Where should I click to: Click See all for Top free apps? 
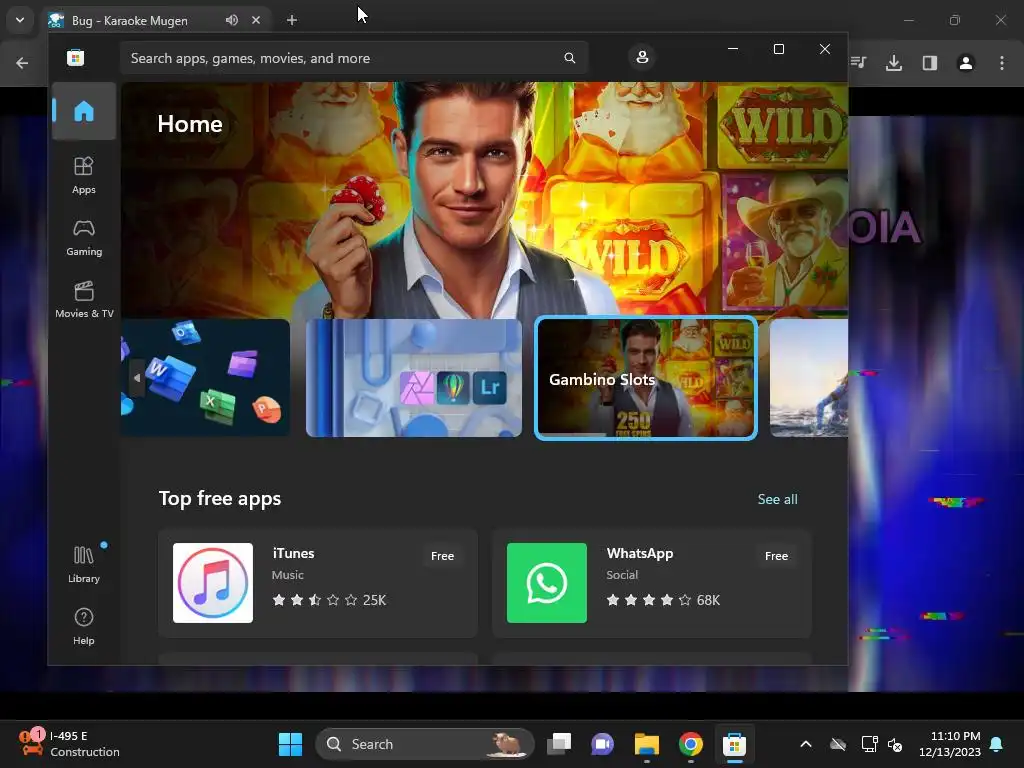tap(777, 499)
